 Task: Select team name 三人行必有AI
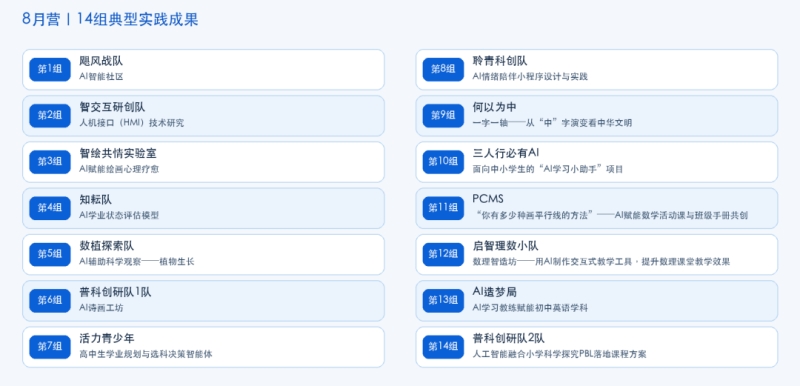(x=506, y=153)
